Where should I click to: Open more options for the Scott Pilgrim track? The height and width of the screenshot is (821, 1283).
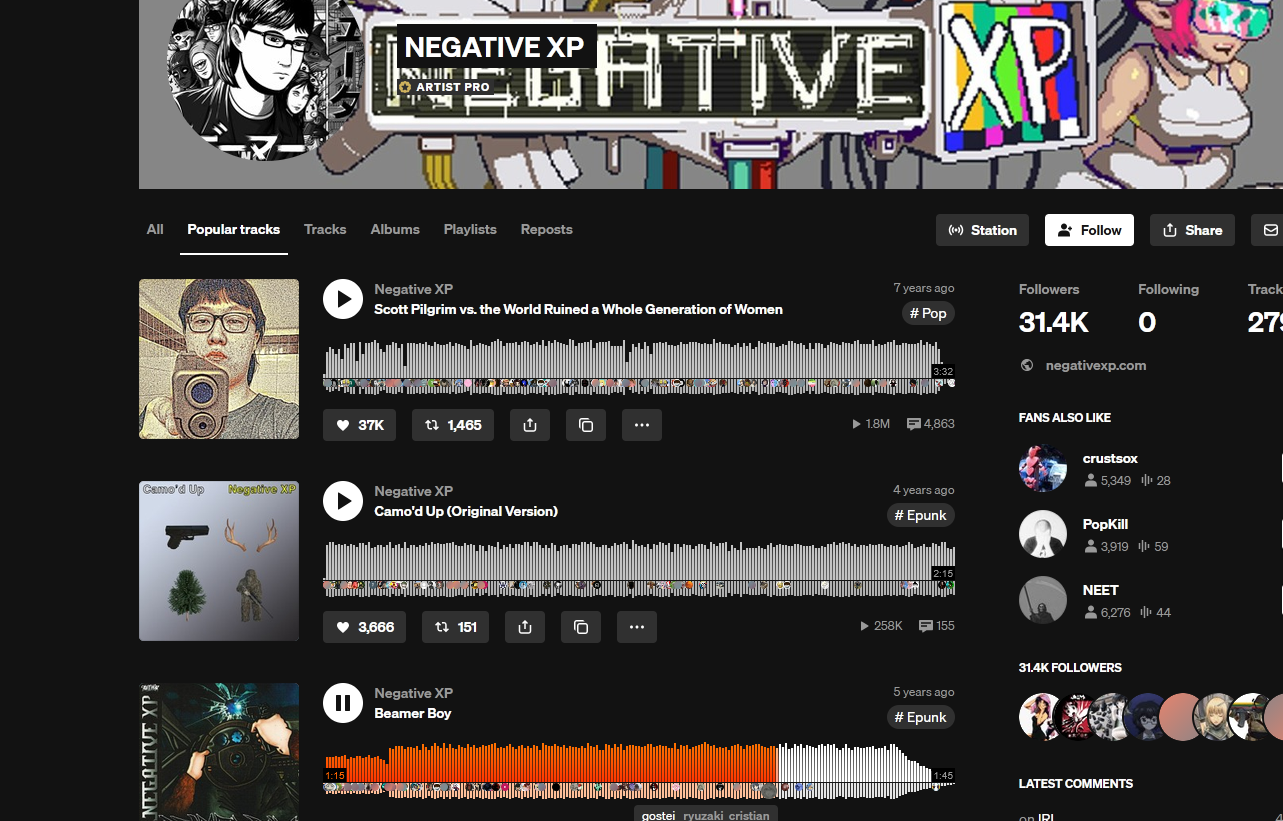642,425
